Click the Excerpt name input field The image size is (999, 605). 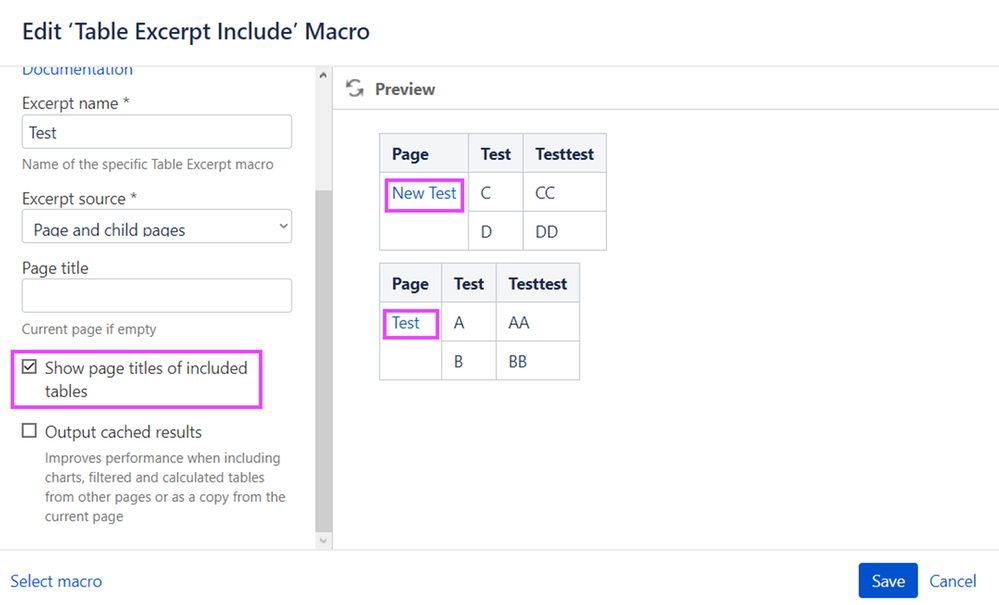click(157, 132)
